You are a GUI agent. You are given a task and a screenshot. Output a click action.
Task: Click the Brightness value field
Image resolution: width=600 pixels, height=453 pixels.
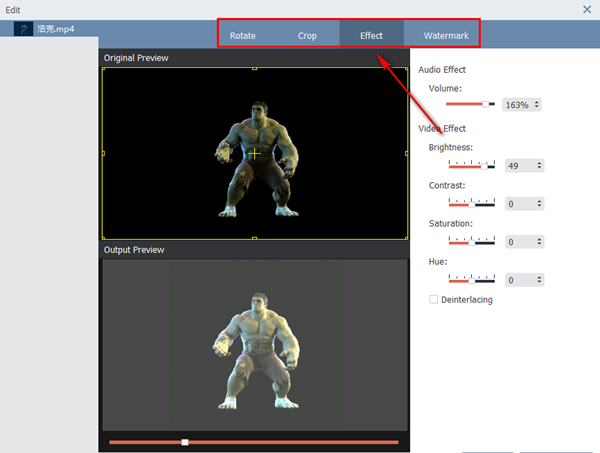coord(520,166)
